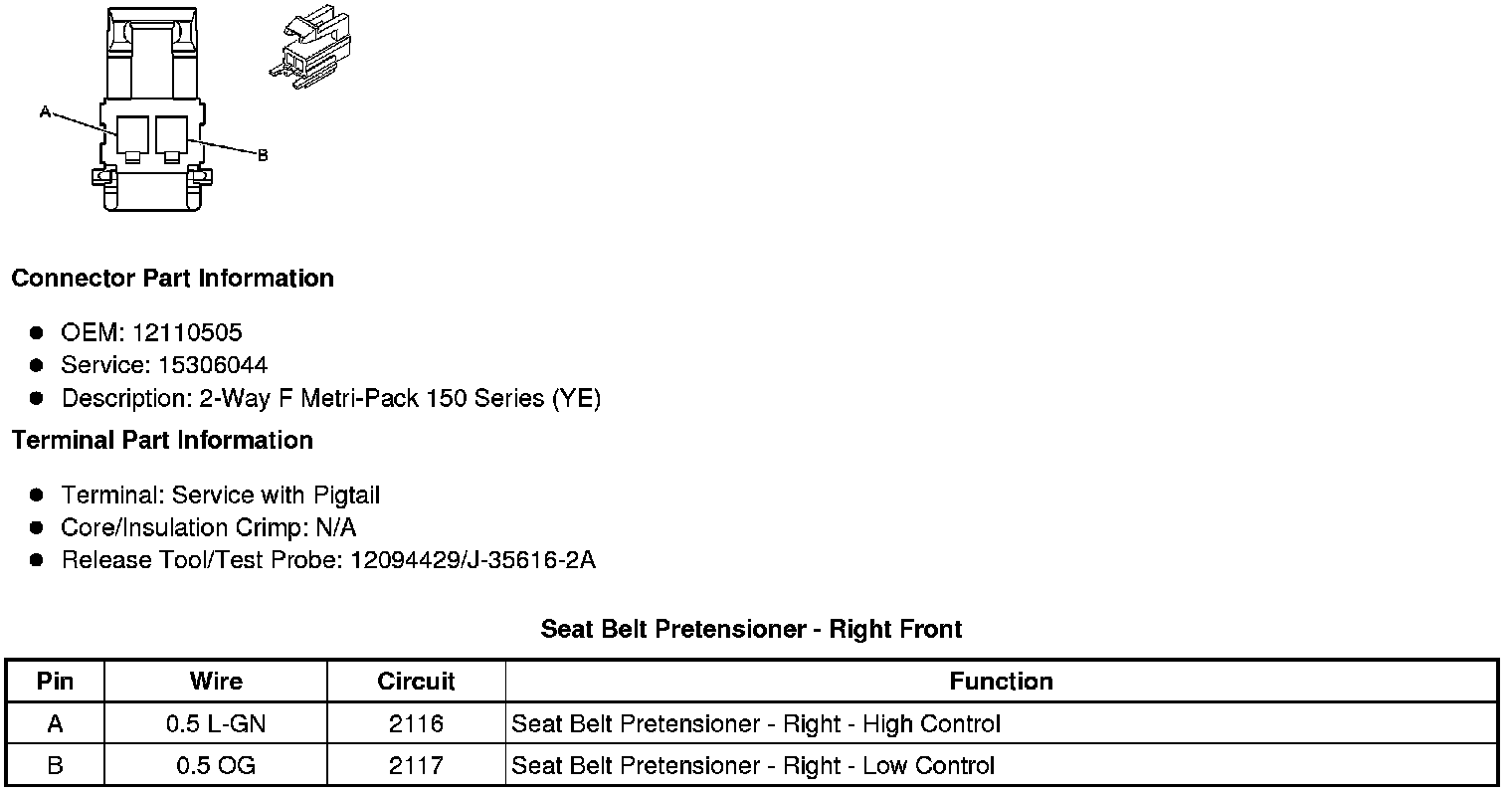Click the Service: 15306044 bullet line

pyautogui.click(x=164, y=365)
